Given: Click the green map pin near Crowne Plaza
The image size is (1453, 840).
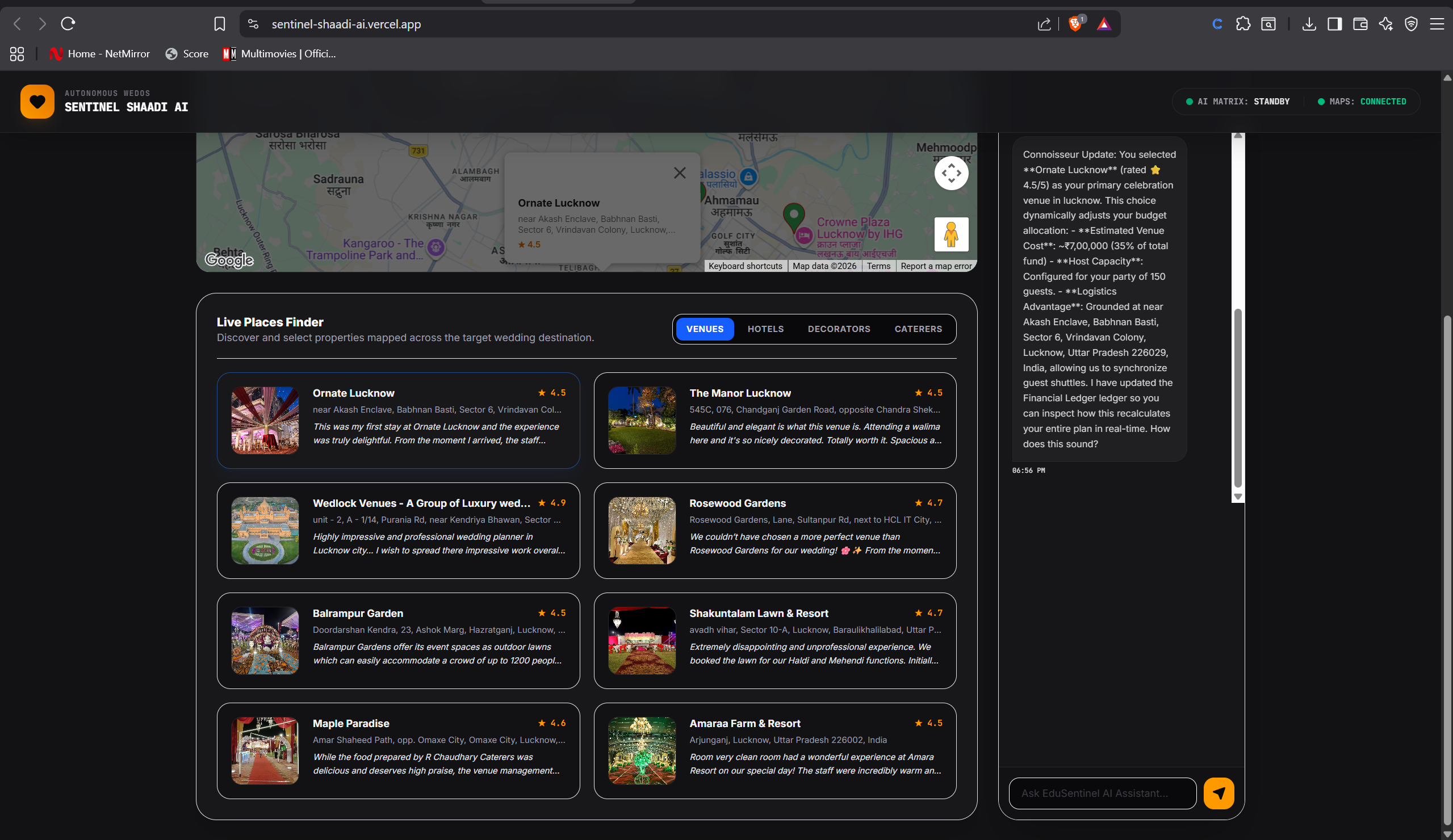Looking at the screenshot, I should click(x=794, y=217).
